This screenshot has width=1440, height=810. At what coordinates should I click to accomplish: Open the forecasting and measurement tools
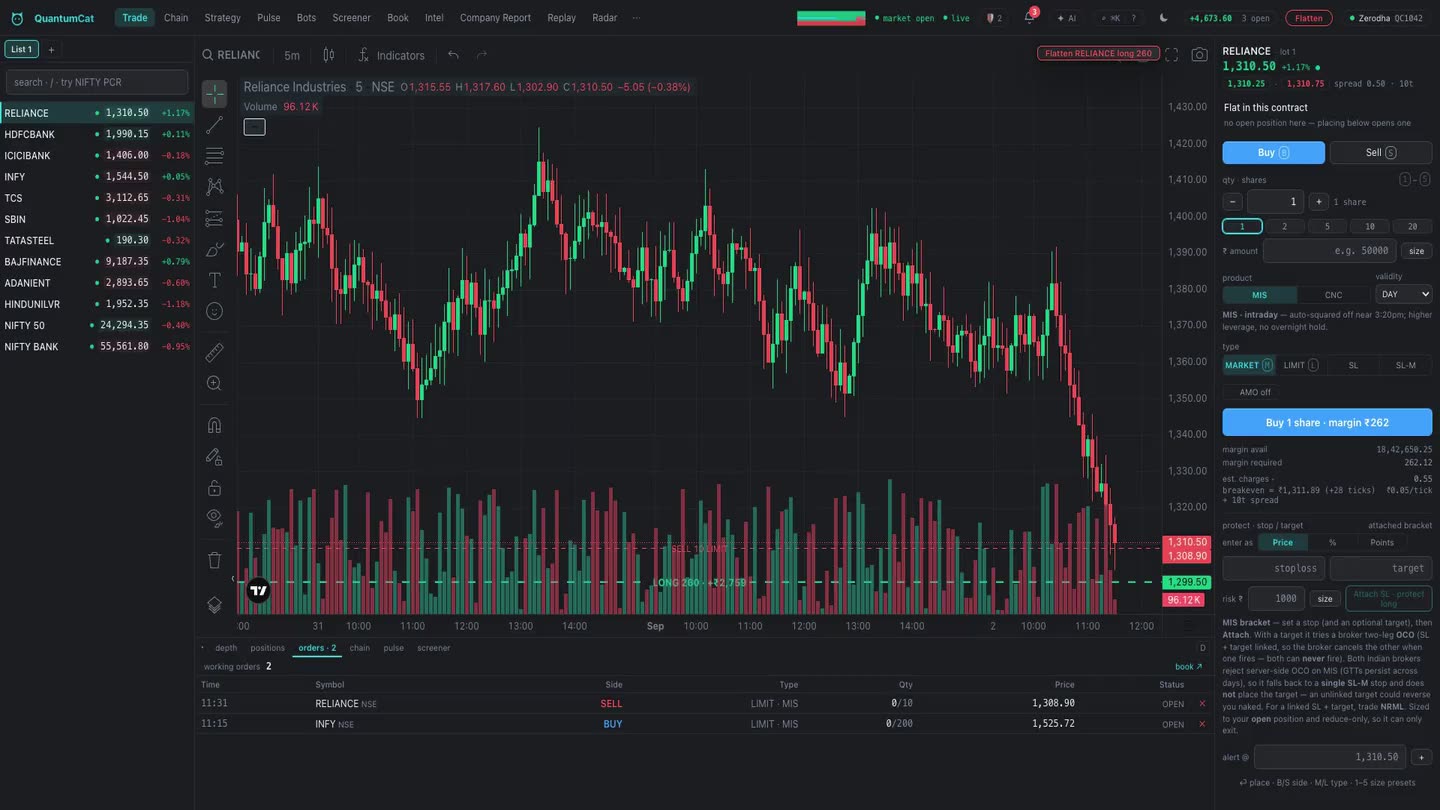click(214, 218)
